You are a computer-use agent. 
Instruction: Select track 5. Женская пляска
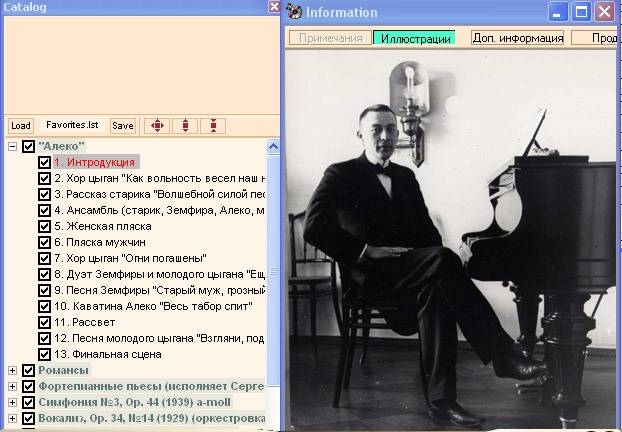[103, 227]
